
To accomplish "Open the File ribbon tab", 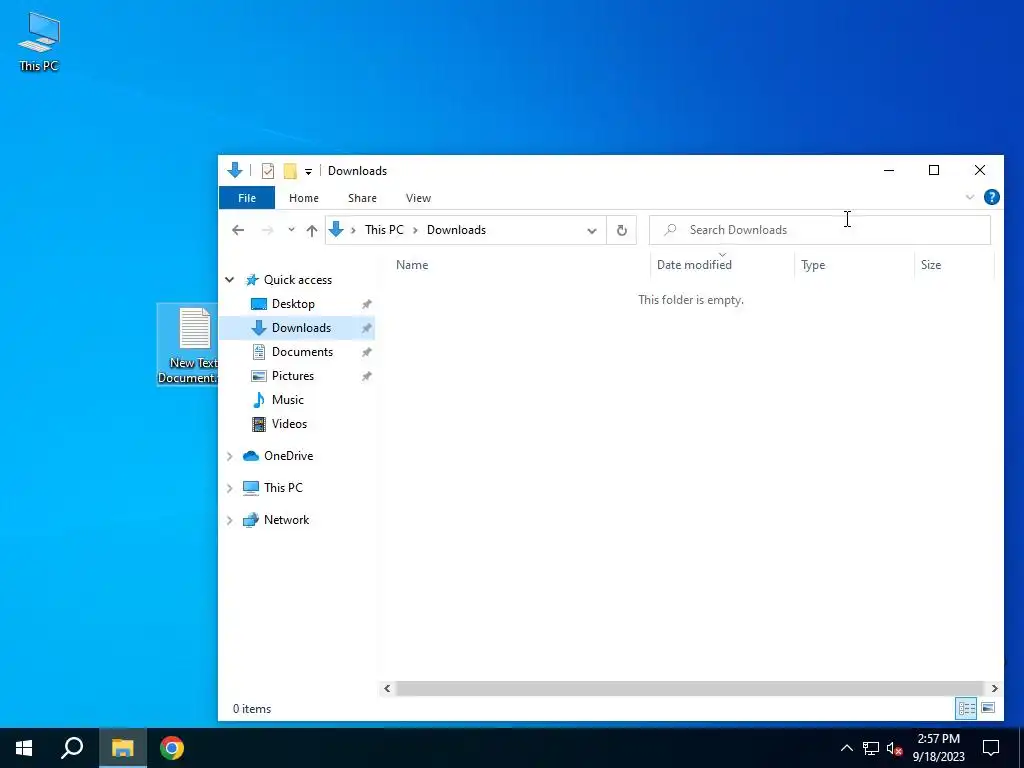I will pyautogui.click(x=247, y=198).
